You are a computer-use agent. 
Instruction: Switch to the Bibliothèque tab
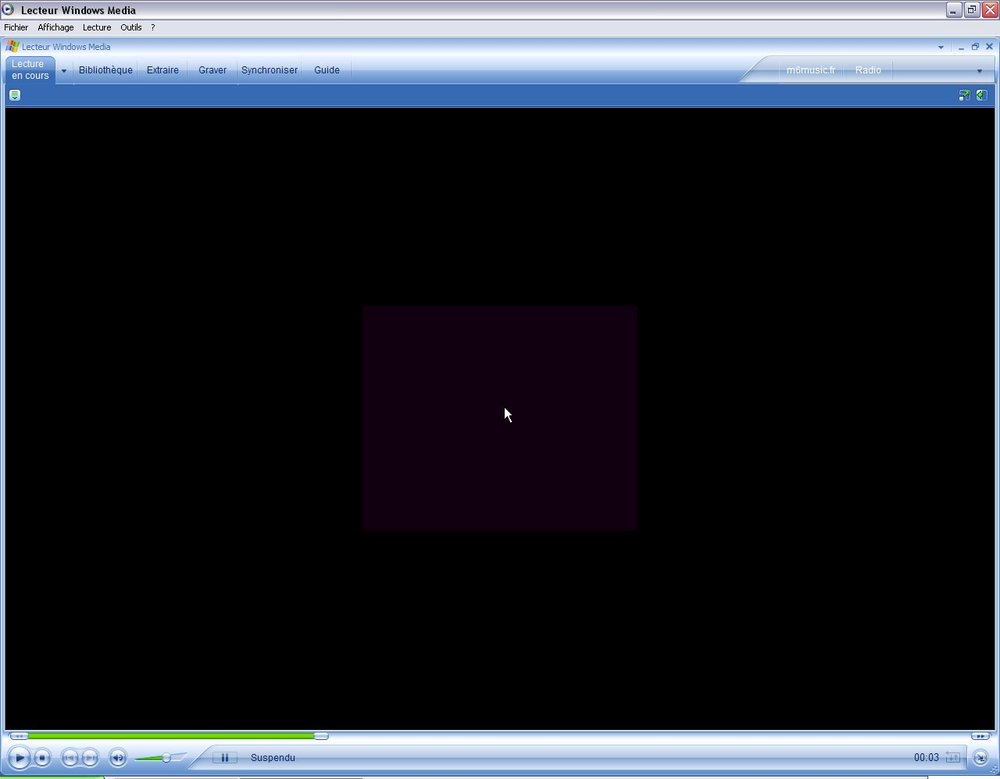point(105,70)
